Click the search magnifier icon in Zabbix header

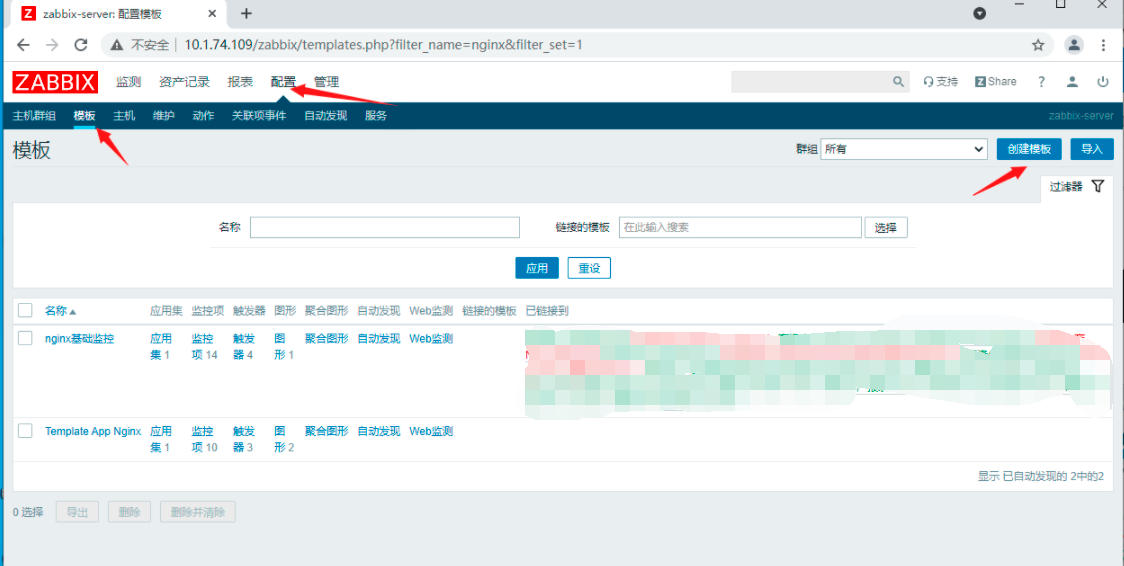click(x=898, y=82)
